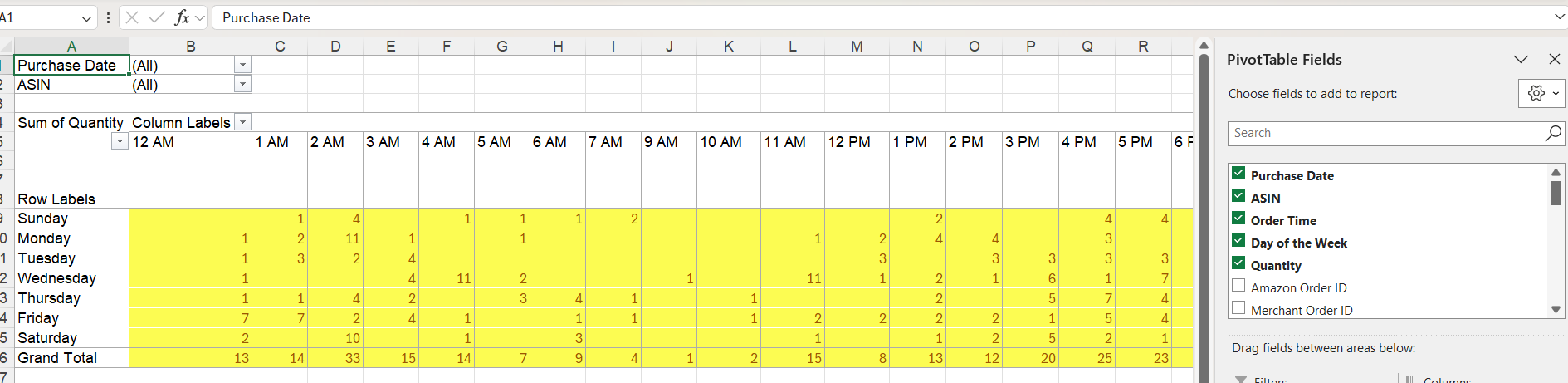
Task: Open the Purchase Date filter dropdown
Action: click(242, 65)
